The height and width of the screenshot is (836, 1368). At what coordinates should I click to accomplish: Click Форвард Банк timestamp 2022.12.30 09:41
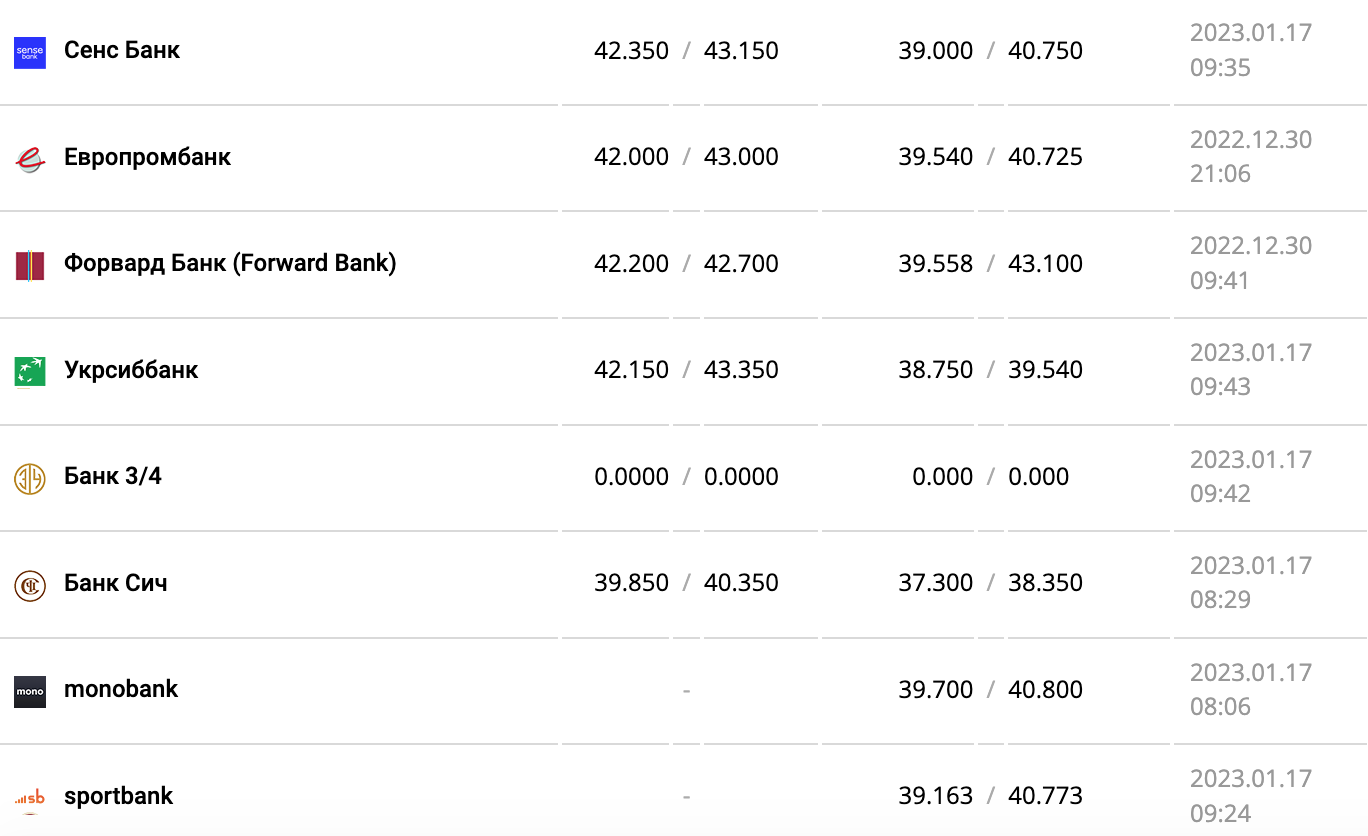pos(1250,263)
